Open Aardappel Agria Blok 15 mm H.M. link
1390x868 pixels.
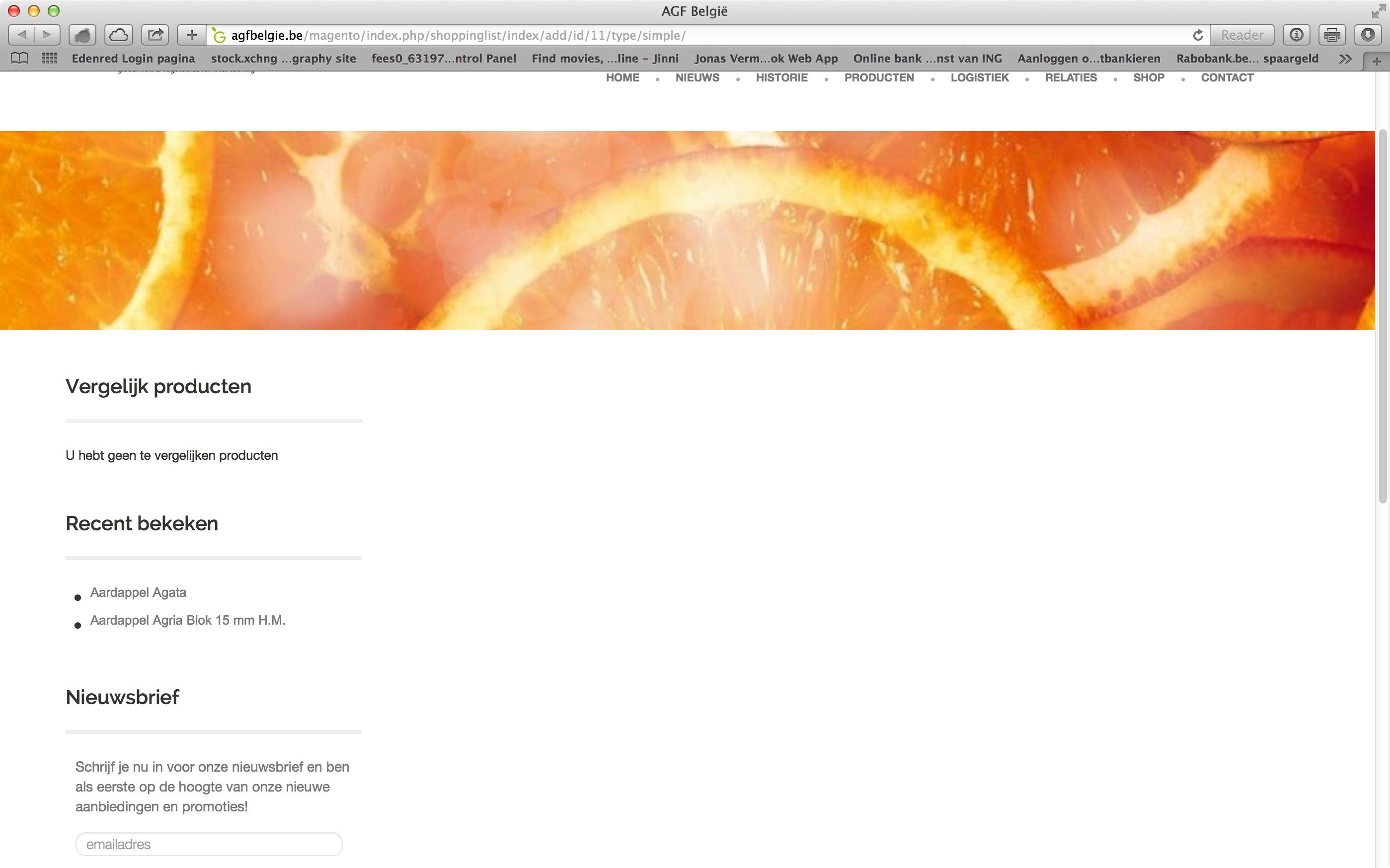point(187,621)
